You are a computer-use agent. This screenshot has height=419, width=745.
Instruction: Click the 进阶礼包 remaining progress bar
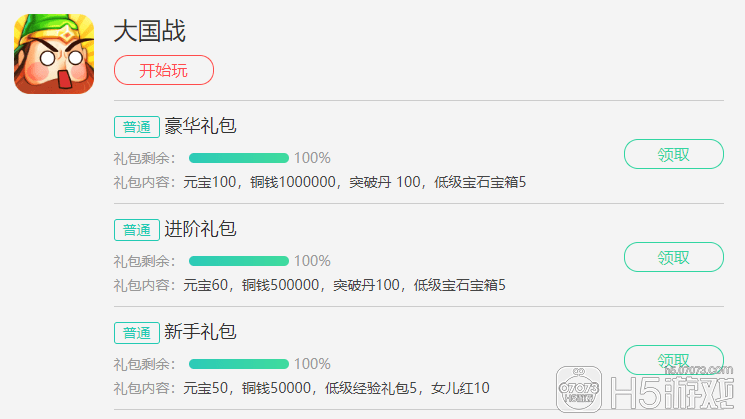pos(239,261)
